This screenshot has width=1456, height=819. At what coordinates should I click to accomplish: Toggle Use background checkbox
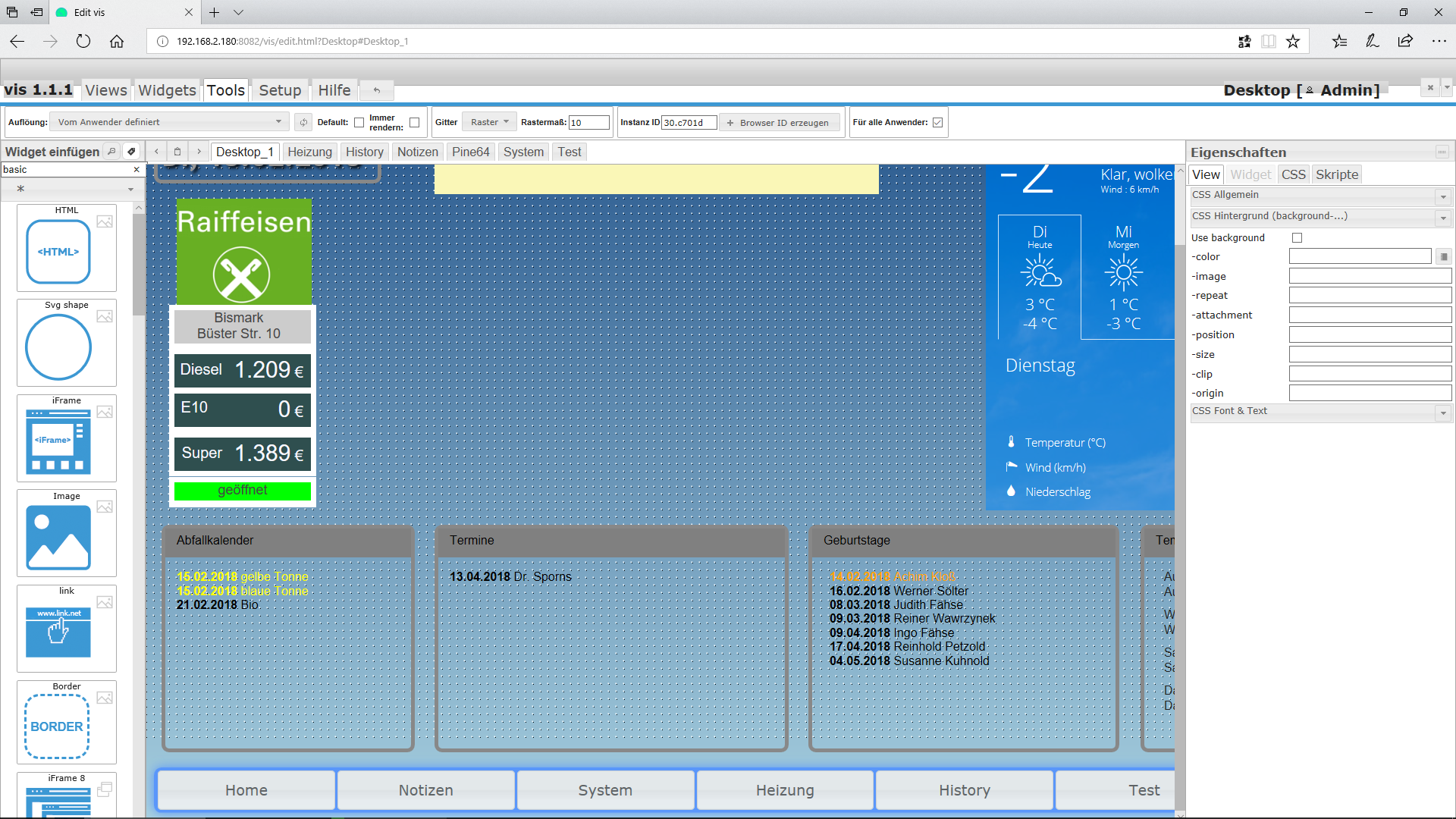1297,238
